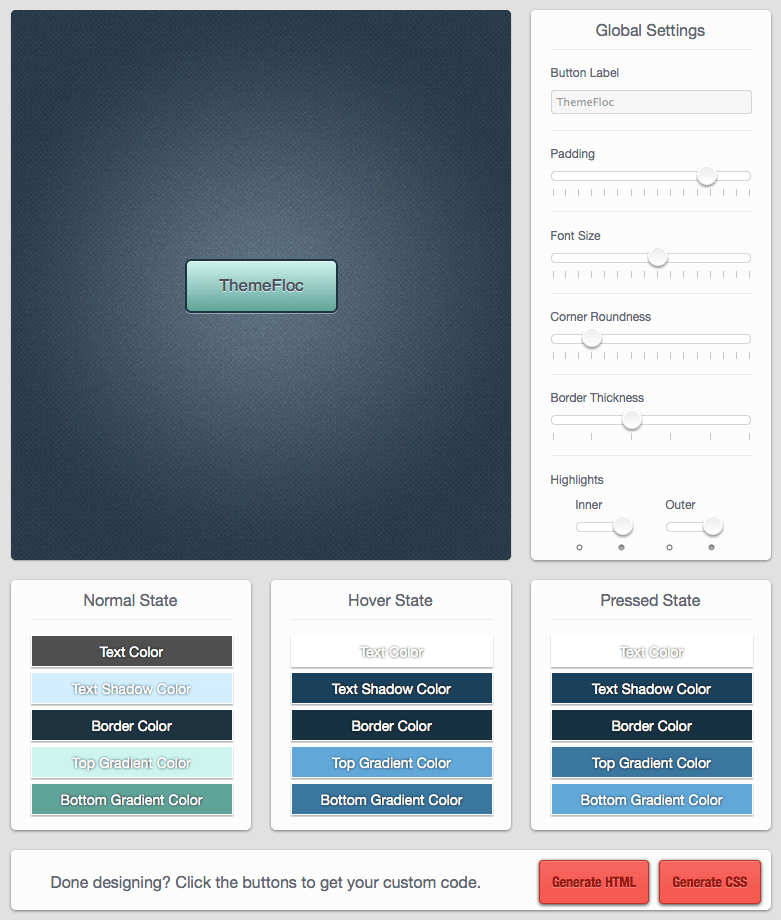Open Normal State Top Gradient Color swatch

(x=131, y=762)
